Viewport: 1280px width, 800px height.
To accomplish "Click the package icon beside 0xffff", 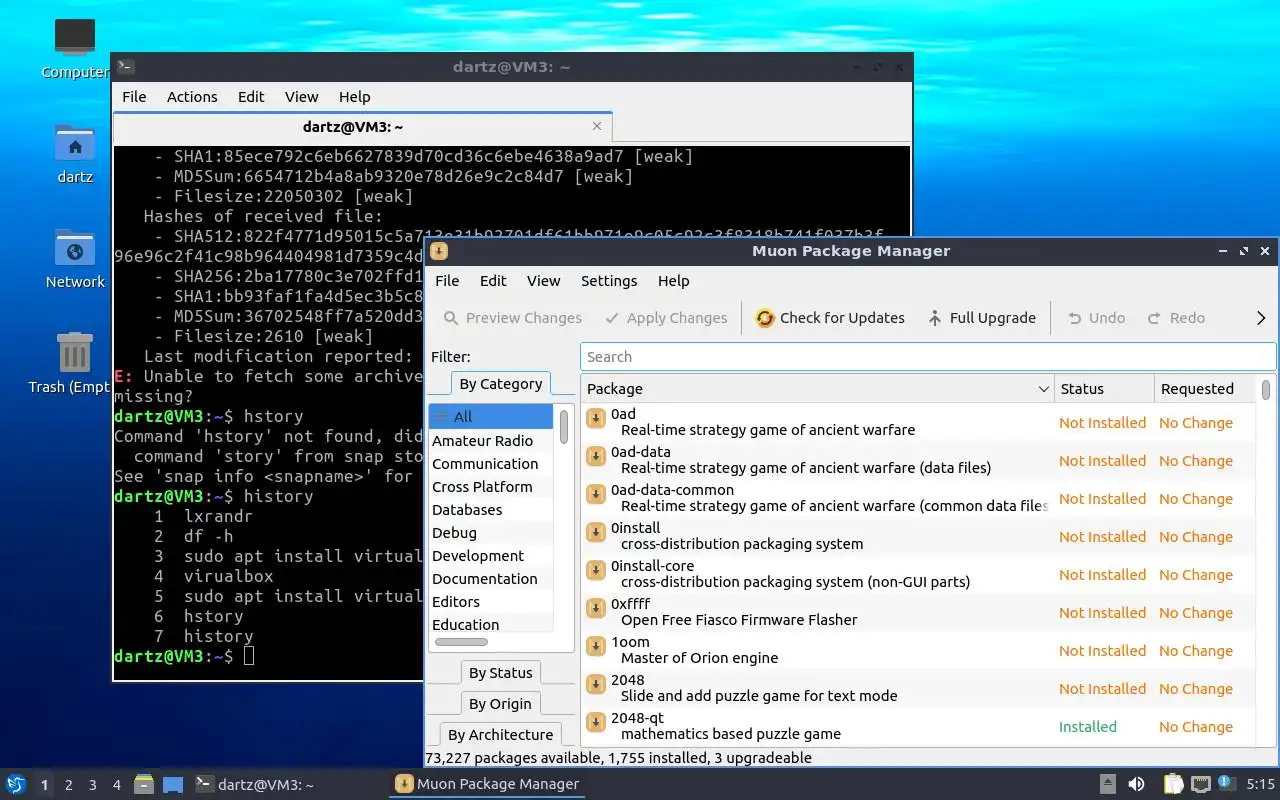I will [x=596, y=609].
